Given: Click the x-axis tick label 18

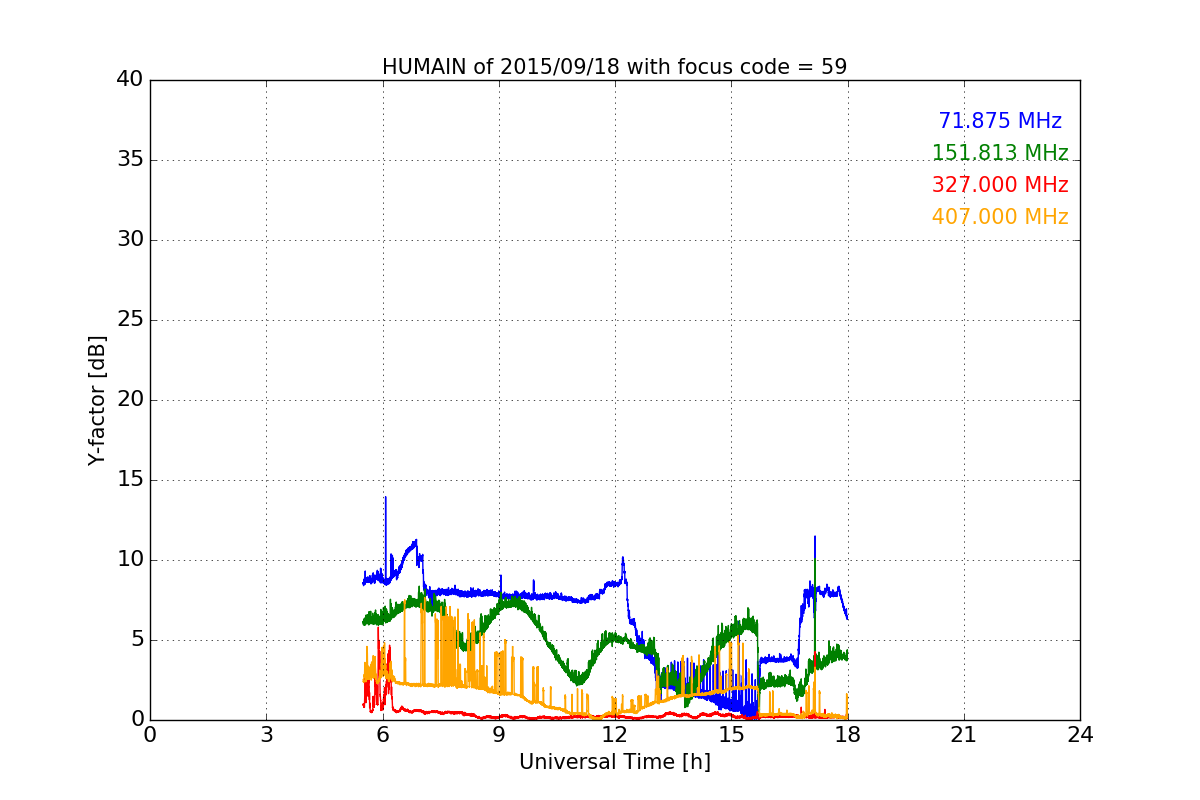Looking at the screenshot, I should [848, 735].
